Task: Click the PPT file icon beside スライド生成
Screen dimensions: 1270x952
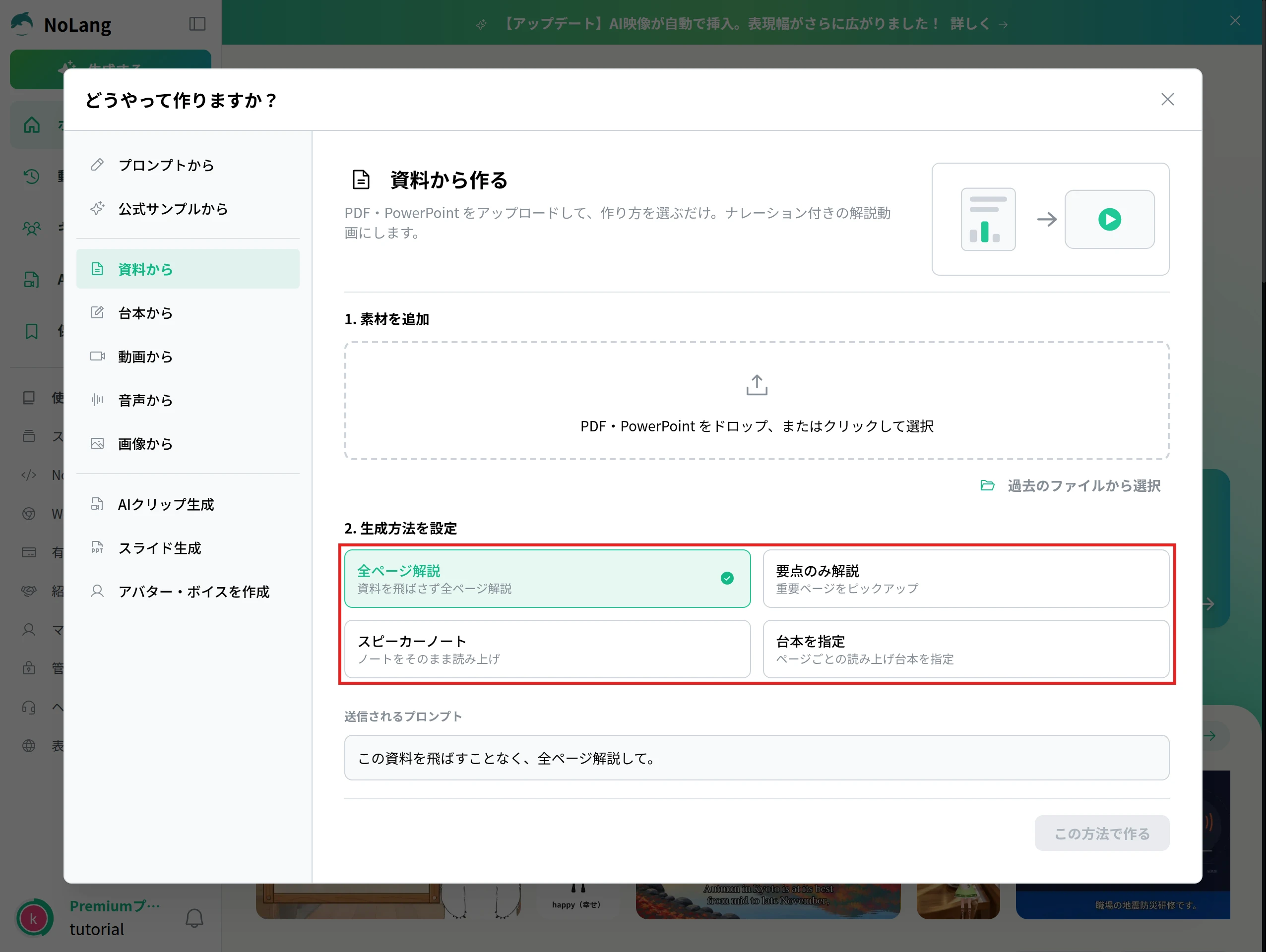Action: point(98,547)
